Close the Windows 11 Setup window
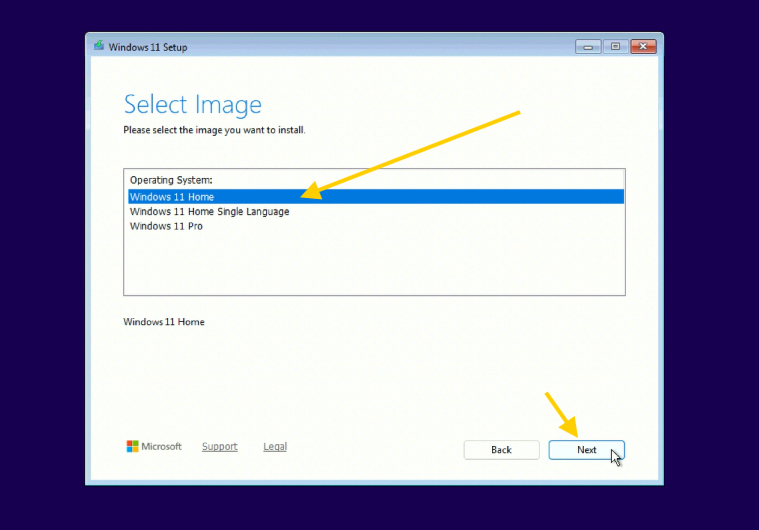 click(643, 46)
